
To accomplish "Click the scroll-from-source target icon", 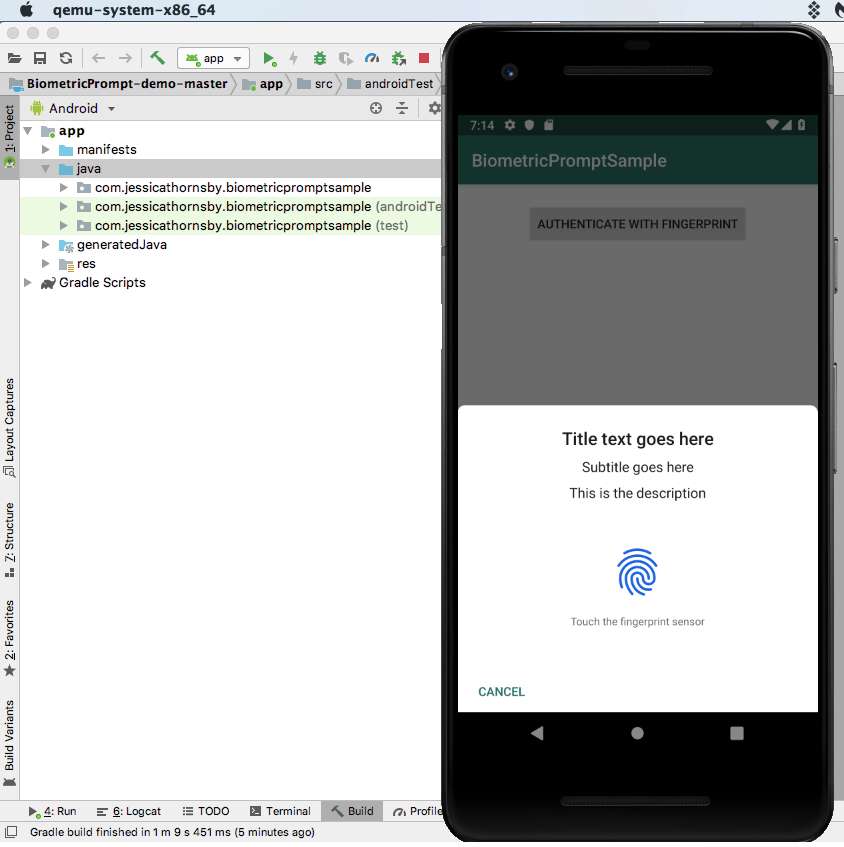I will tap(376, 108).
